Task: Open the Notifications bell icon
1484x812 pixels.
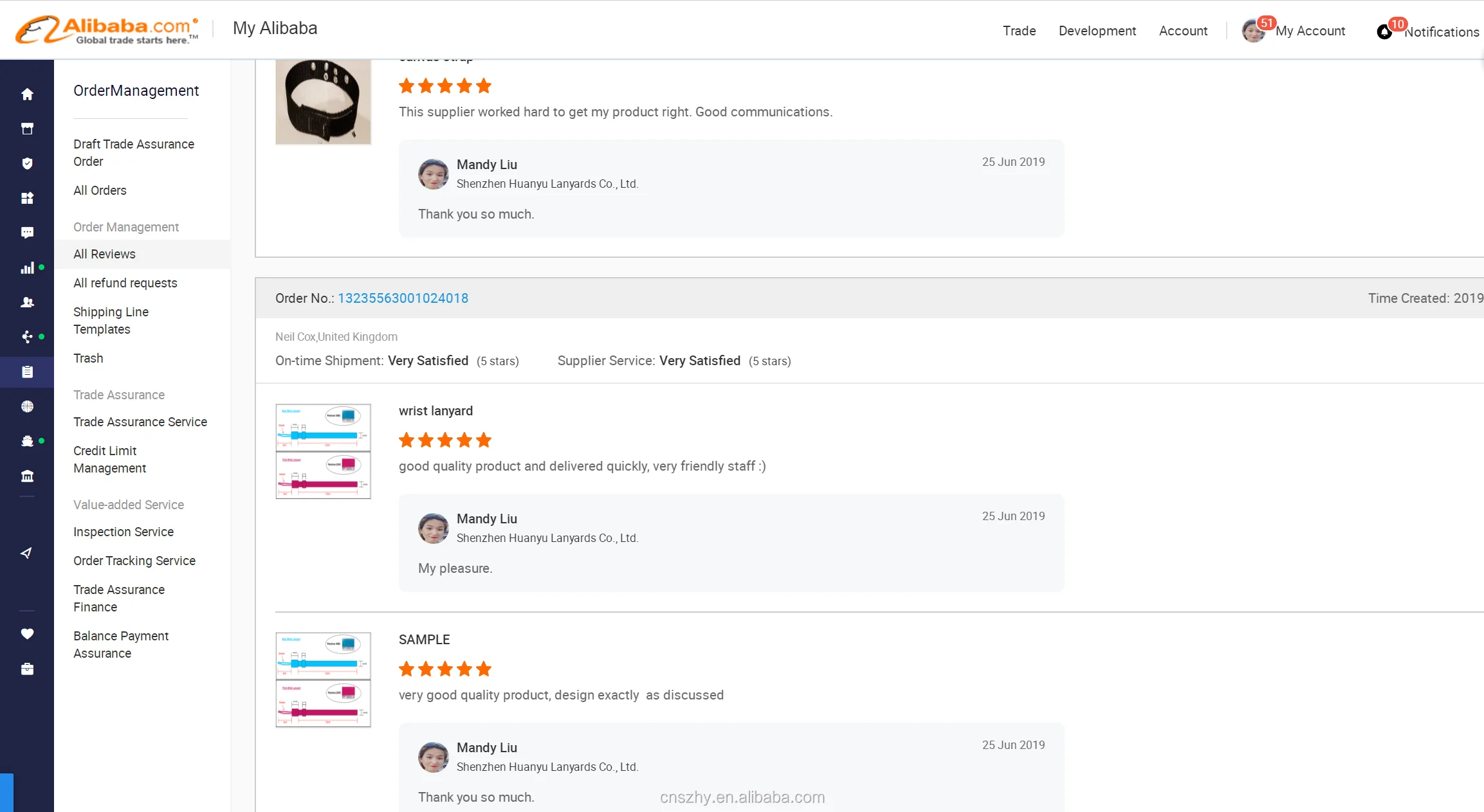Action: pyautogui.click(x=1384, y=32)
